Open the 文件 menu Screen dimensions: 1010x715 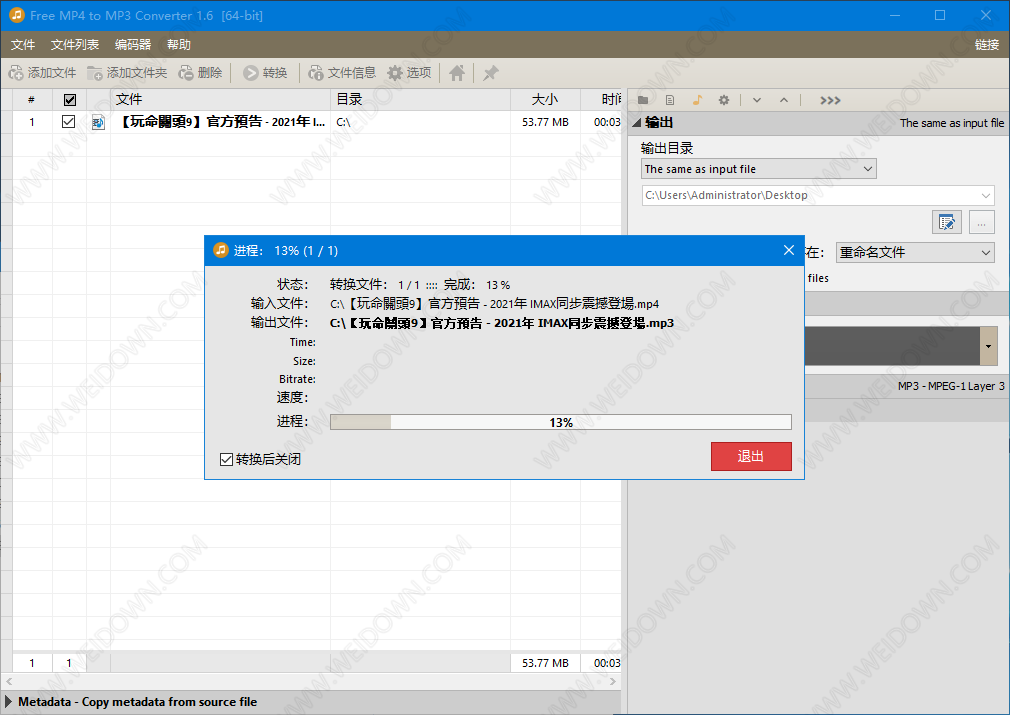23,44
